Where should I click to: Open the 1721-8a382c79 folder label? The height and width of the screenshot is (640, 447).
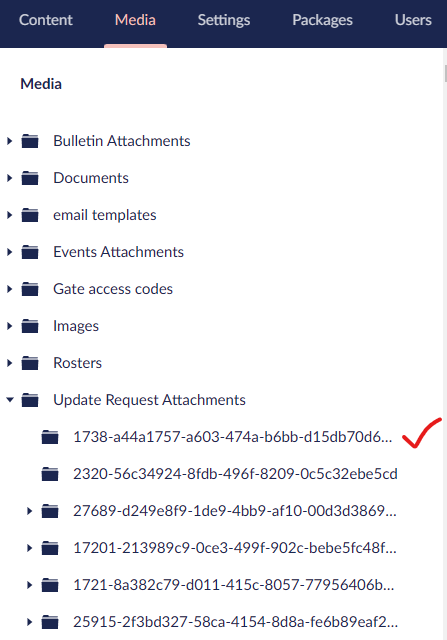pyautogui.click(x=234, y=585)
